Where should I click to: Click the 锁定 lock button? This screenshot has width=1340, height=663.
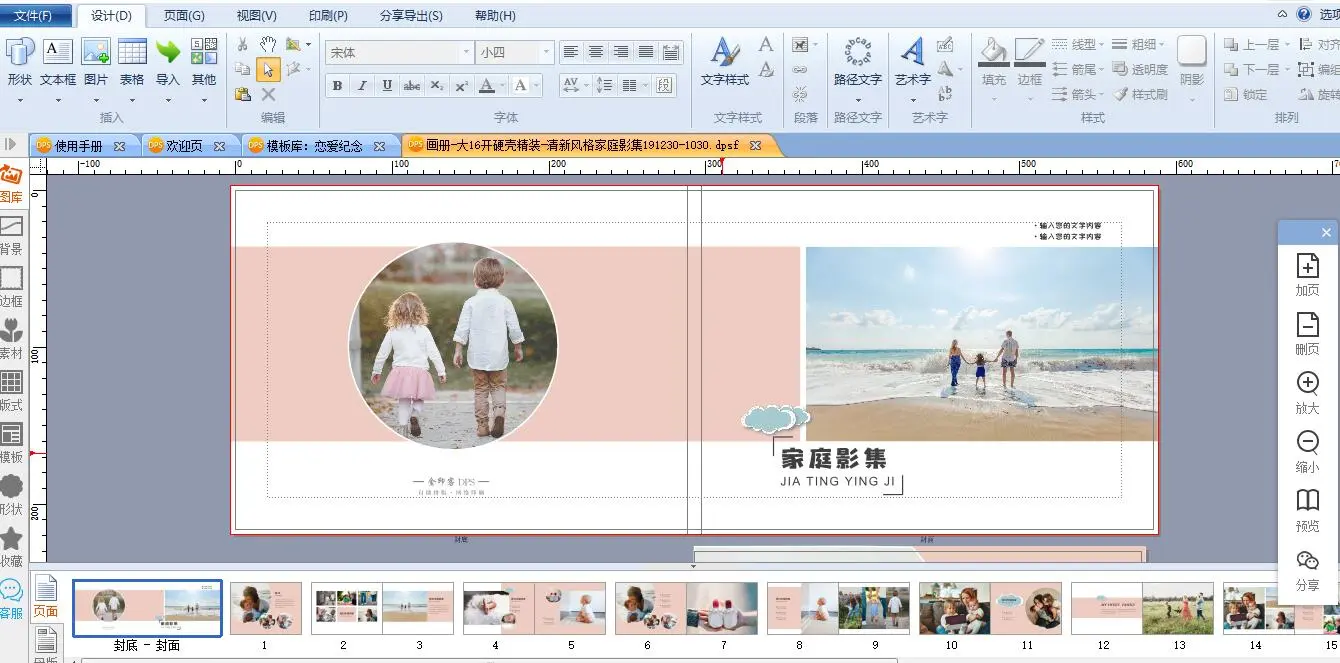[x=1246, y=95]
